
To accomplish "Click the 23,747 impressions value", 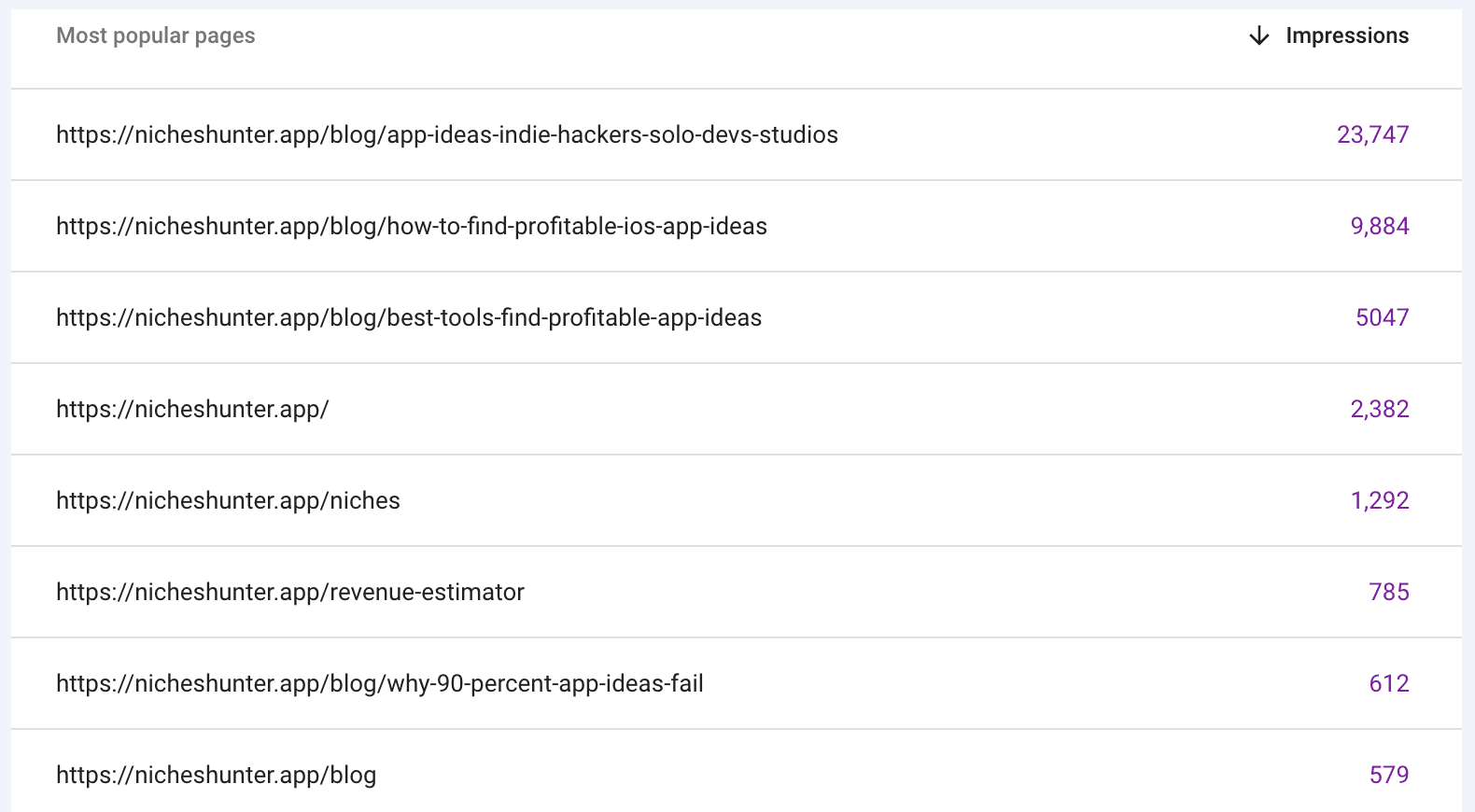I will tap(1373, 134).
